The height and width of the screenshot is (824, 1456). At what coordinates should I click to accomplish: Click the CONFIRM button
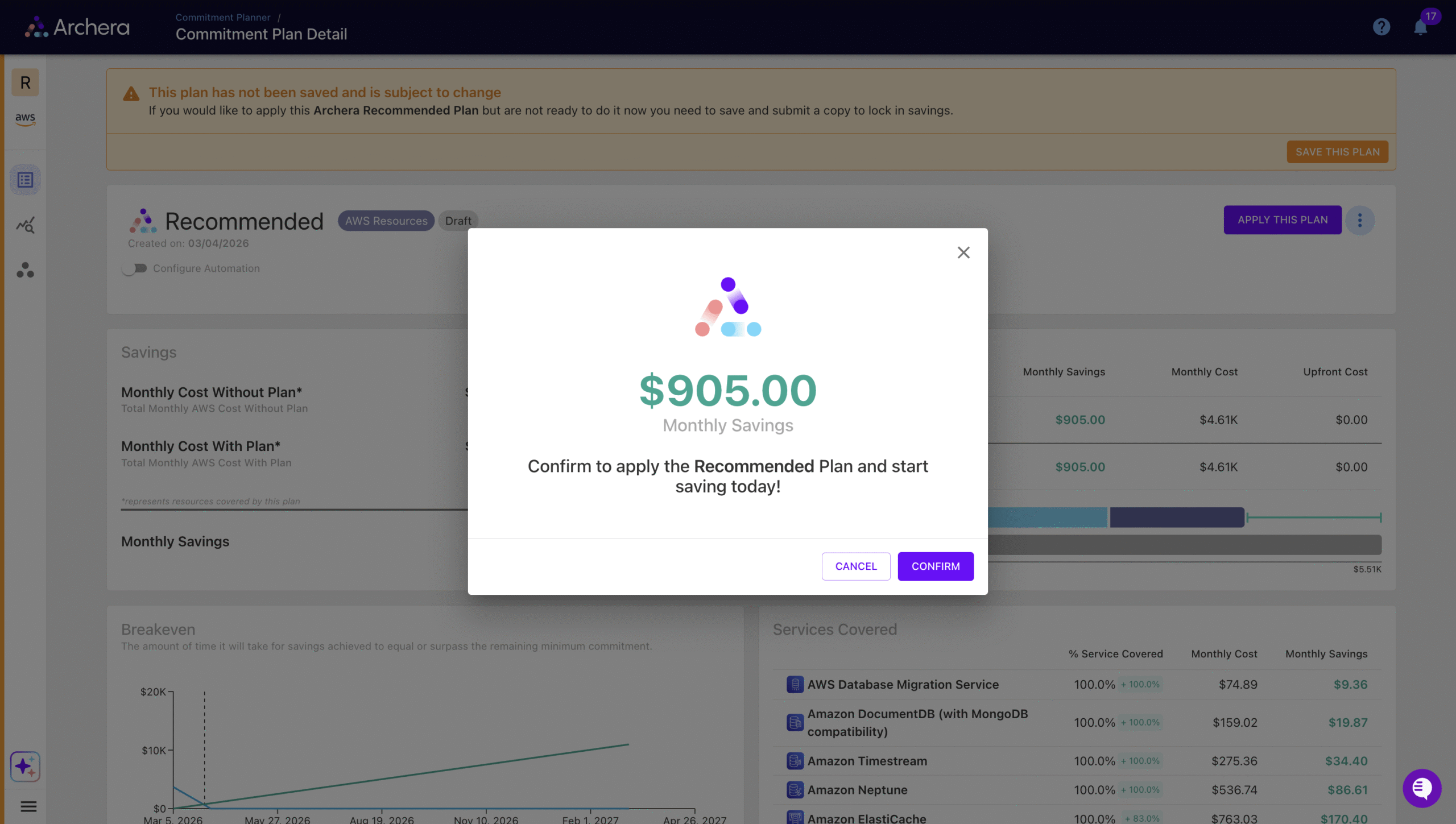point(936,566)
